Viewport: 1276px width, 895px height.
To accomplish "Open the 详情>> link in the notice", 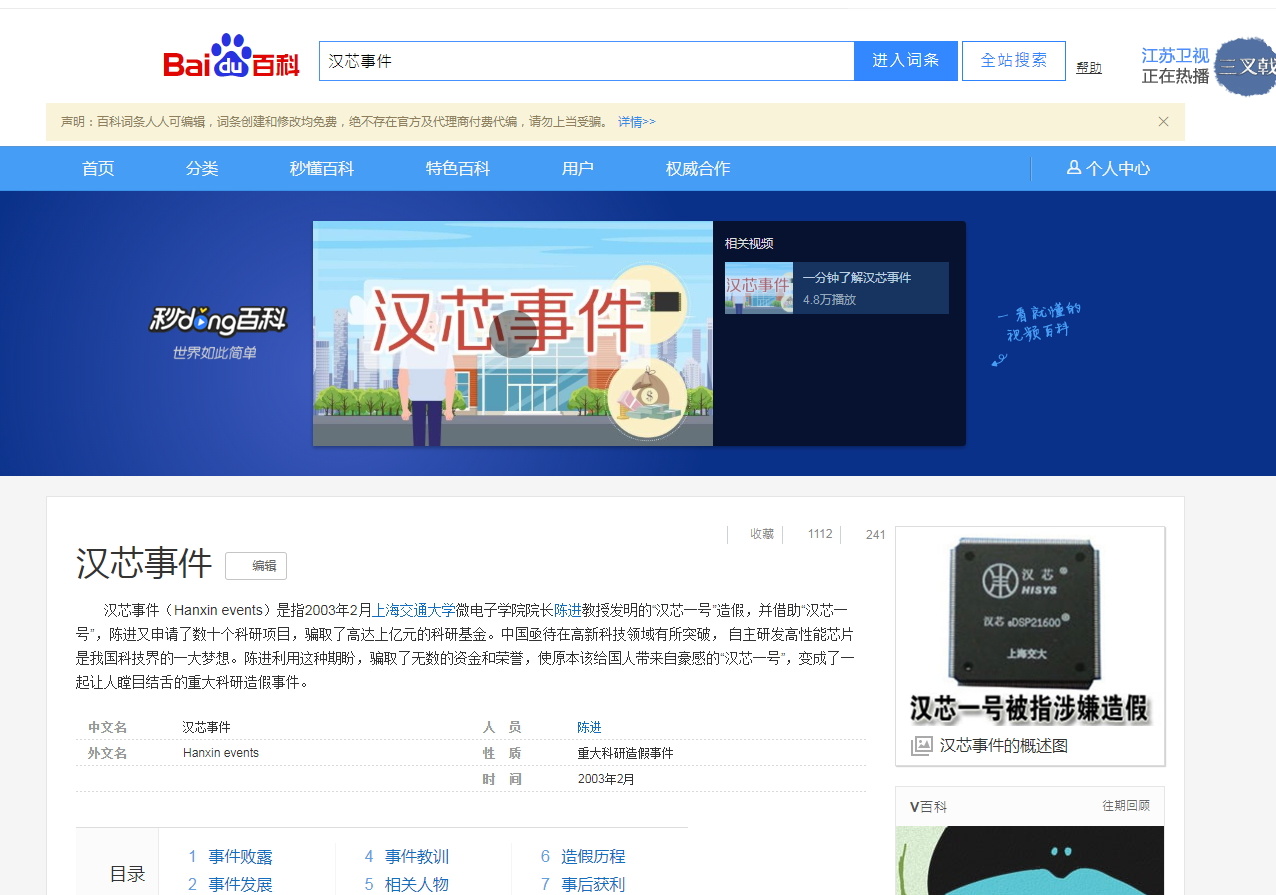I will click(636, 122).
